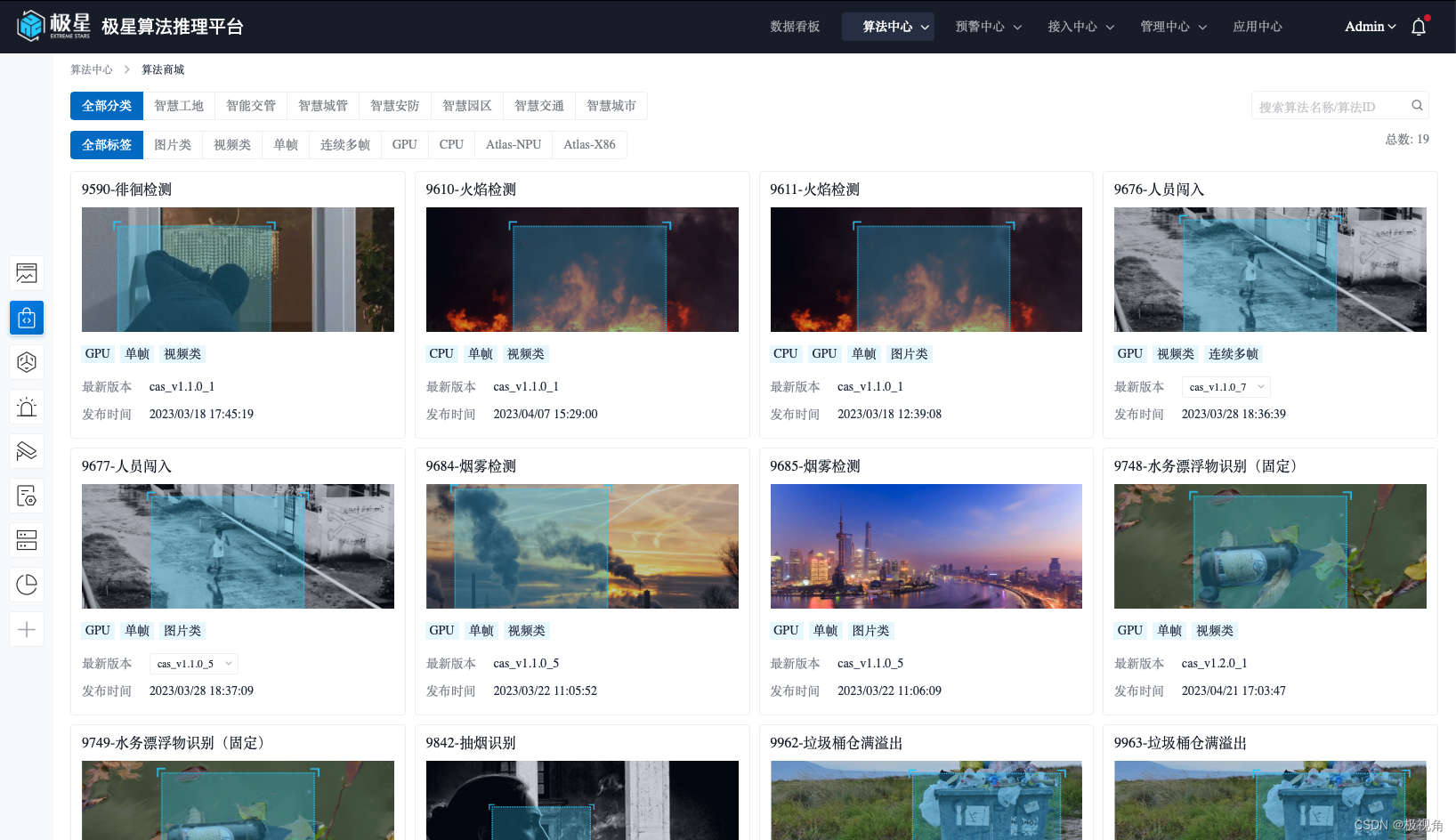Click the CPU tag on 9610-火焰检测 card
The width and height of the screenshot is (1456, 840).
pos(441,354)
